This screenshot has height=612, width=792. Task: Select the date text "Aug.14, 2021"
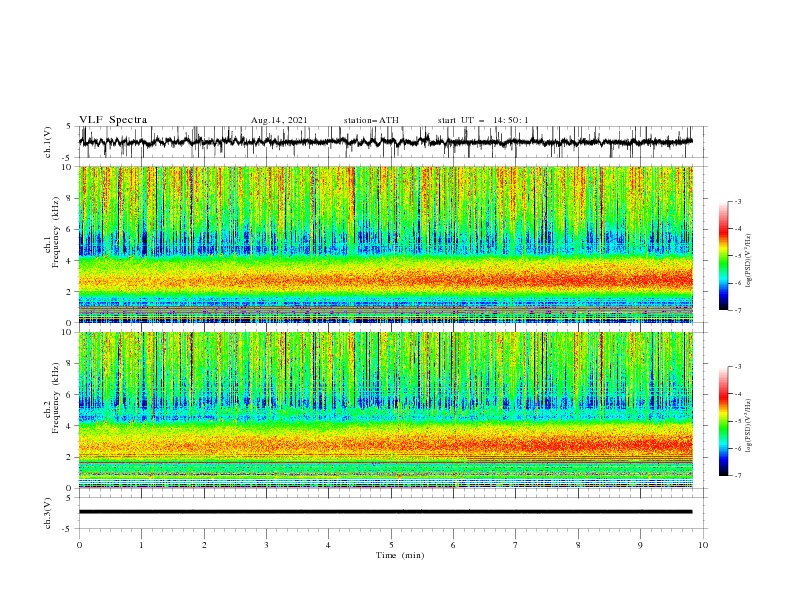coord(279,120)
